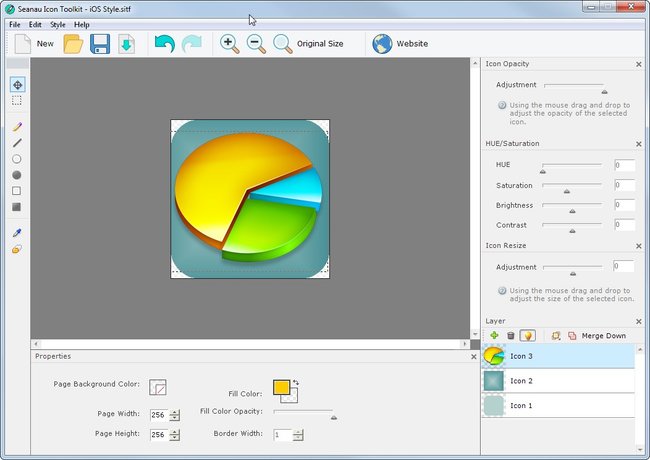This screenshot has width=650, height=460.
Task: Select the rectangular marquee selection tool
Action: click(17, 101)
